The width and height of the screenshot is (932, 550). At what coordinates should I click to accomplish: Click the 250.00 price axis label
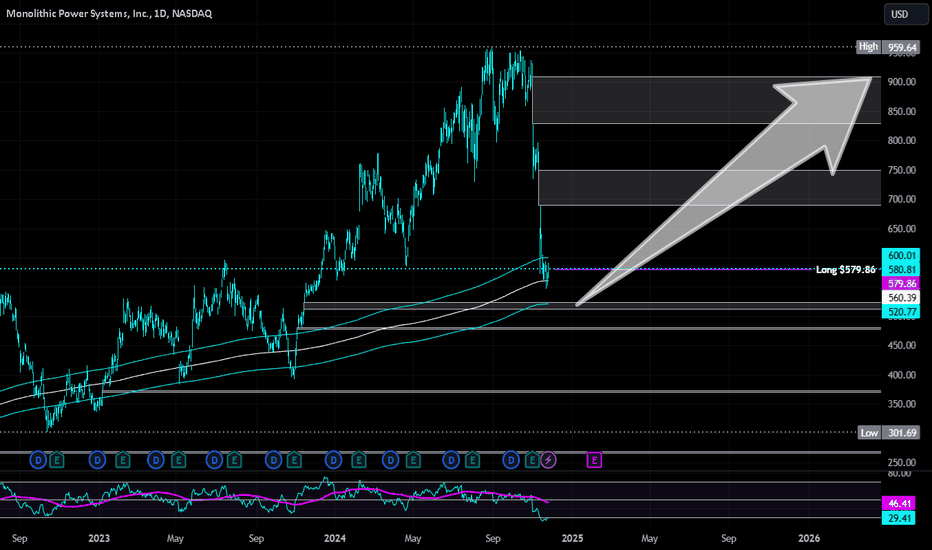tap(902, 463)
